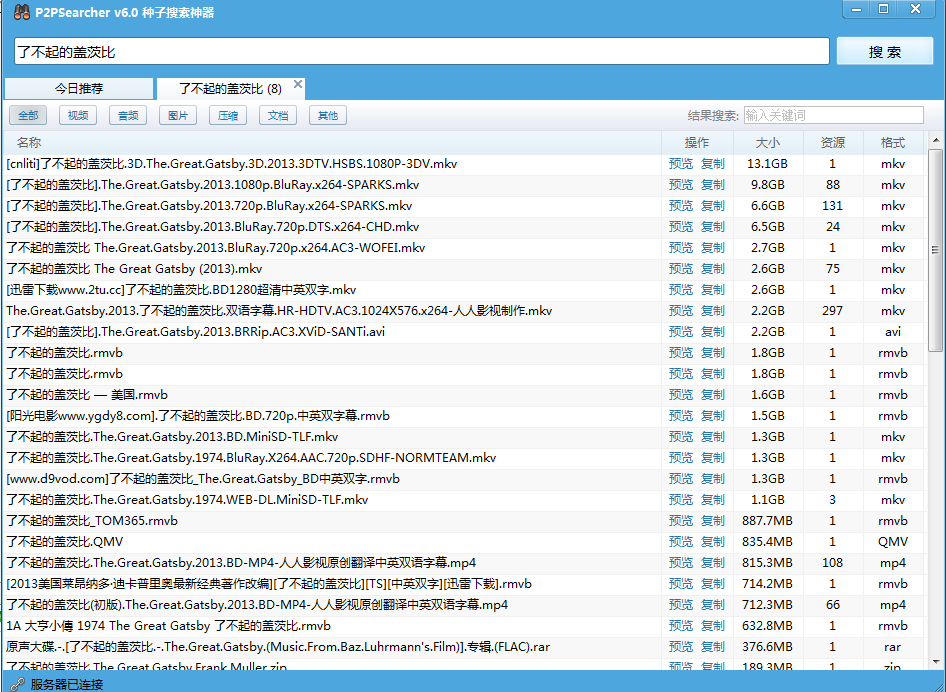Screen dimensions: 946x692
Task: Click 预览 for the 1080p SPARKS mkv
Action: [681, 185]
